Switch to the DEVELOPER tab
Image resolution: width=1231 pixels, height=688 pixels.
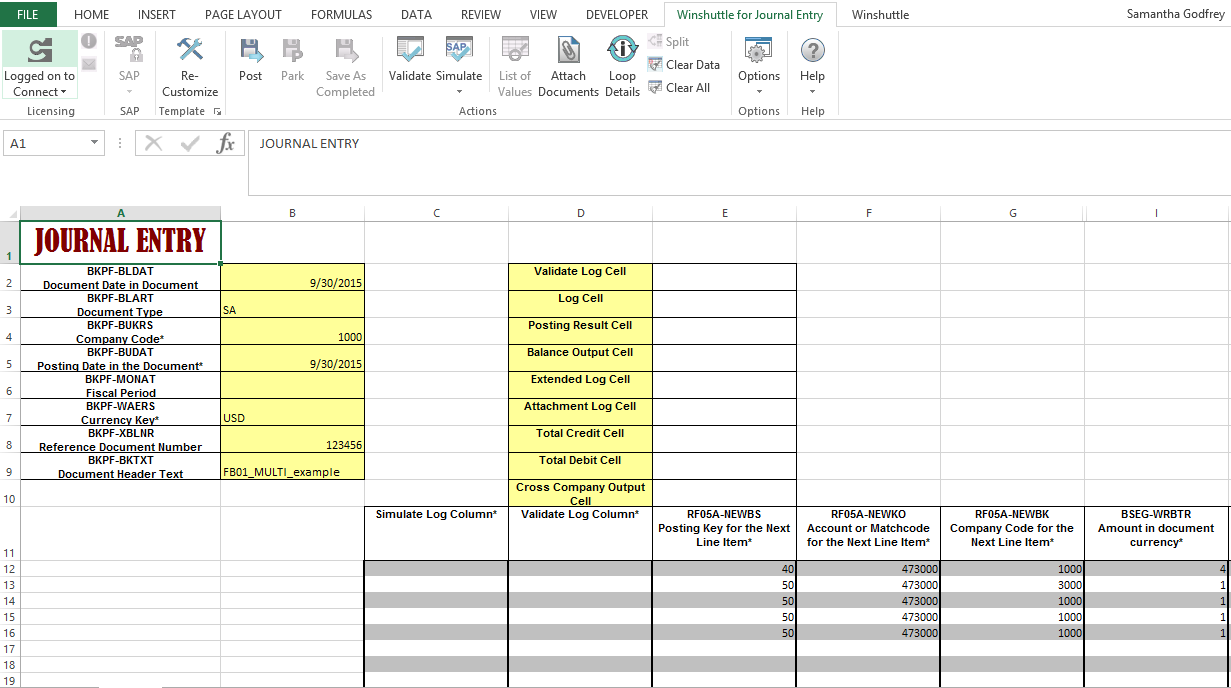tap(617, 14)
